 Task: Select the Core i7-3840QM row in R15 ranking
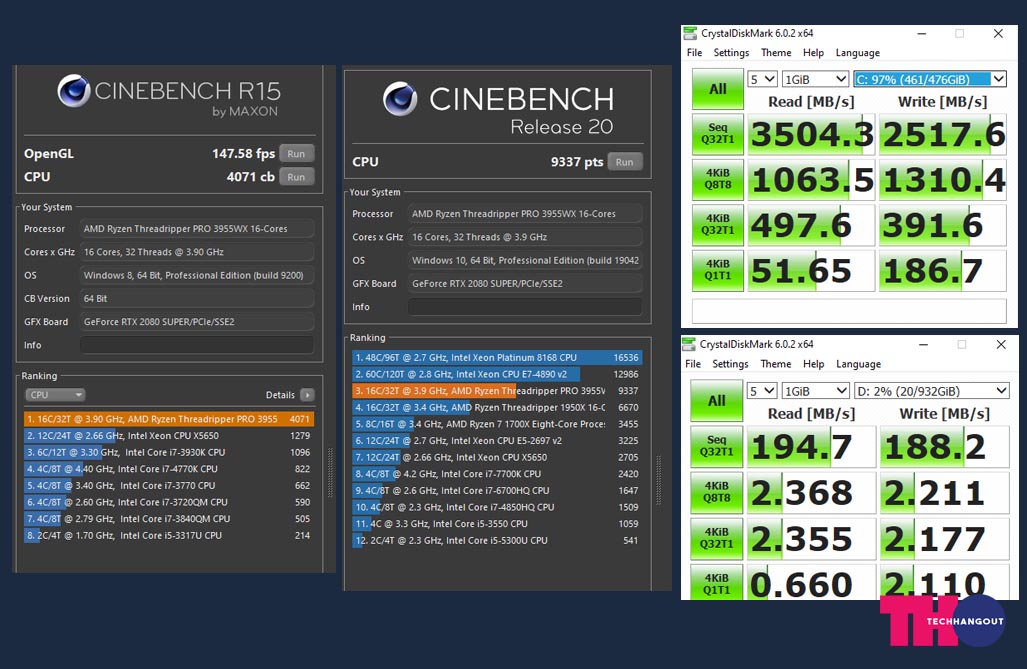169,519
